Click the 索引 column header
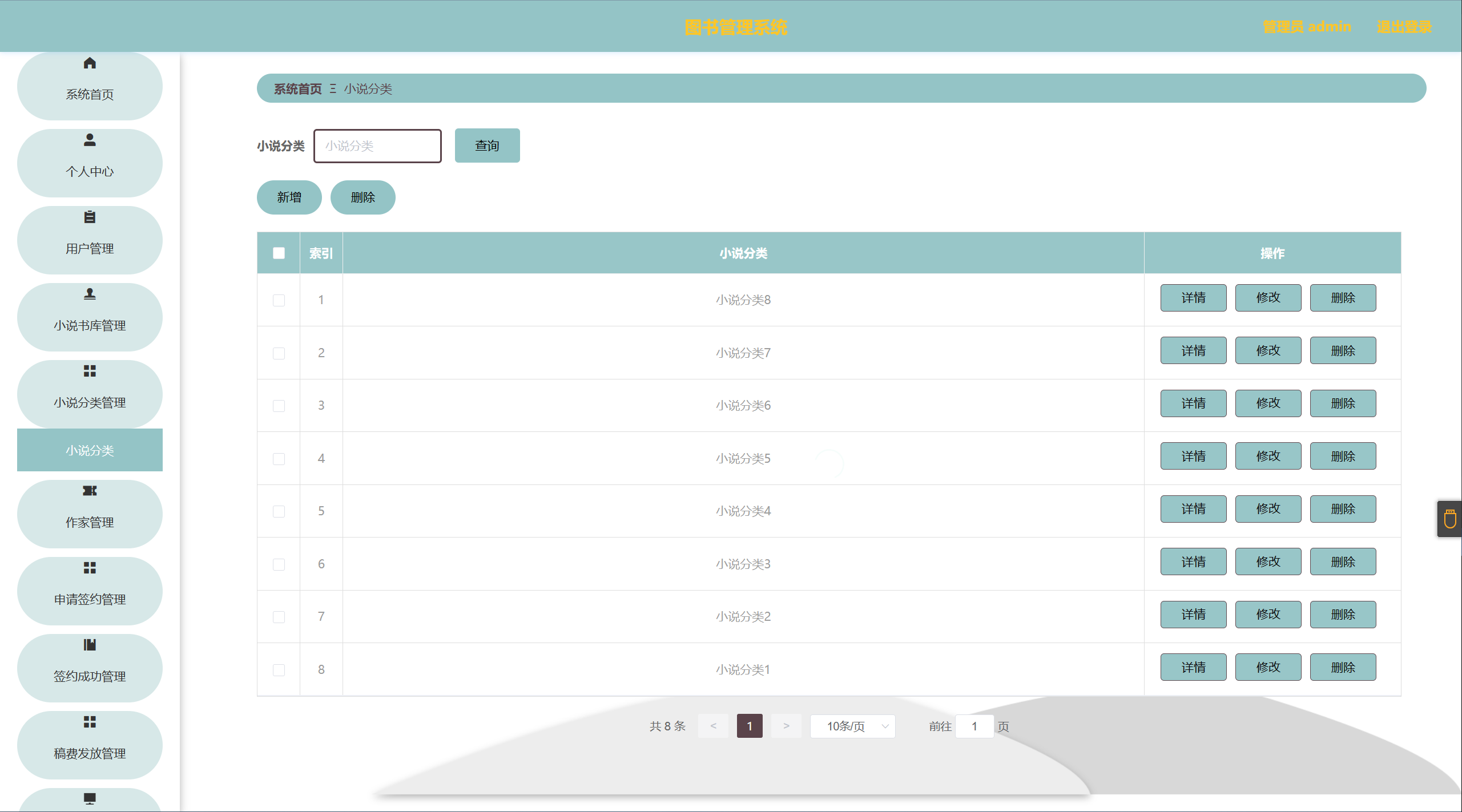Screen dimensions: 1462x812 click(321, 253)
